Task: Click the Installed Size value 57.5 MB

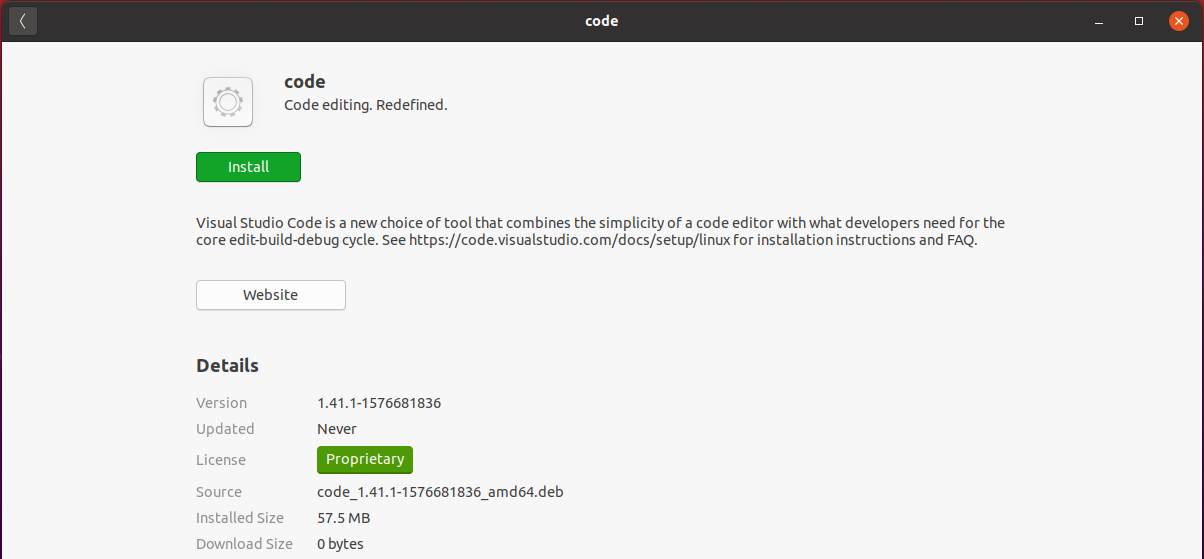Action: (x=344, y=518)
